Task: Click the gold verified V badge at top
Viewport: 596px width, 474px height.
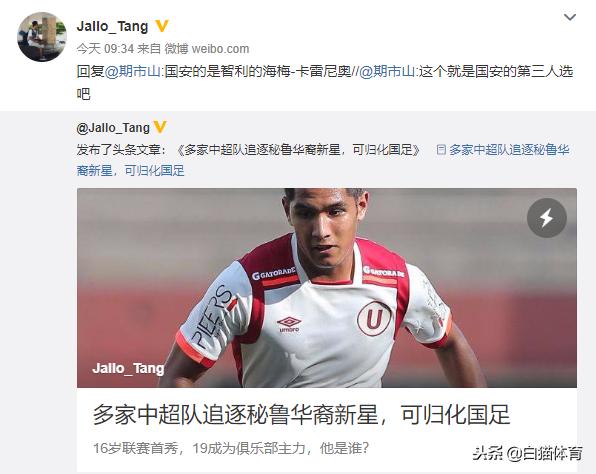Action: click(162, 26)
